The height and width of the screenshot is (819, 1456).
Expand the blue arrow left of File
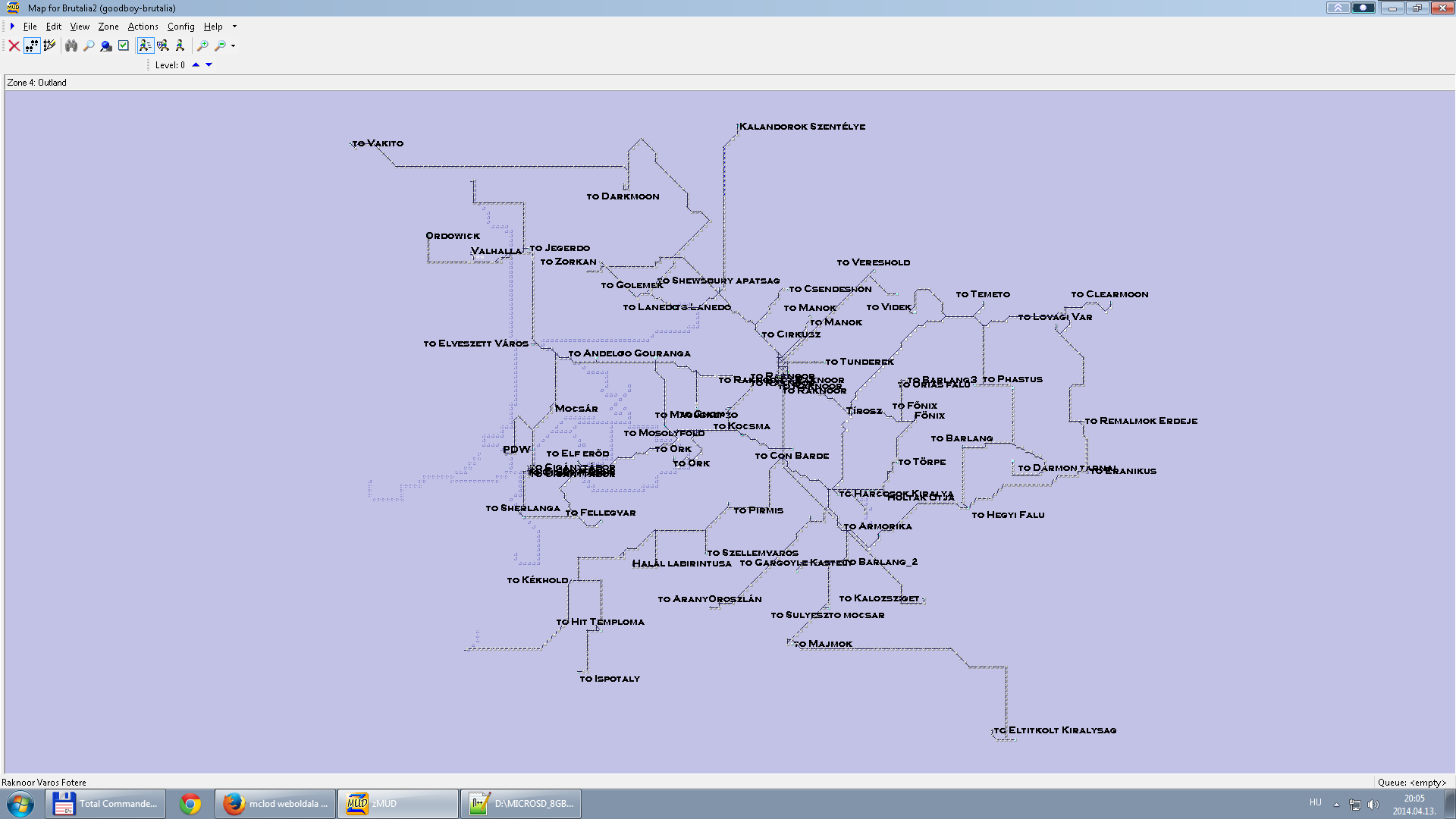point(12,27)
